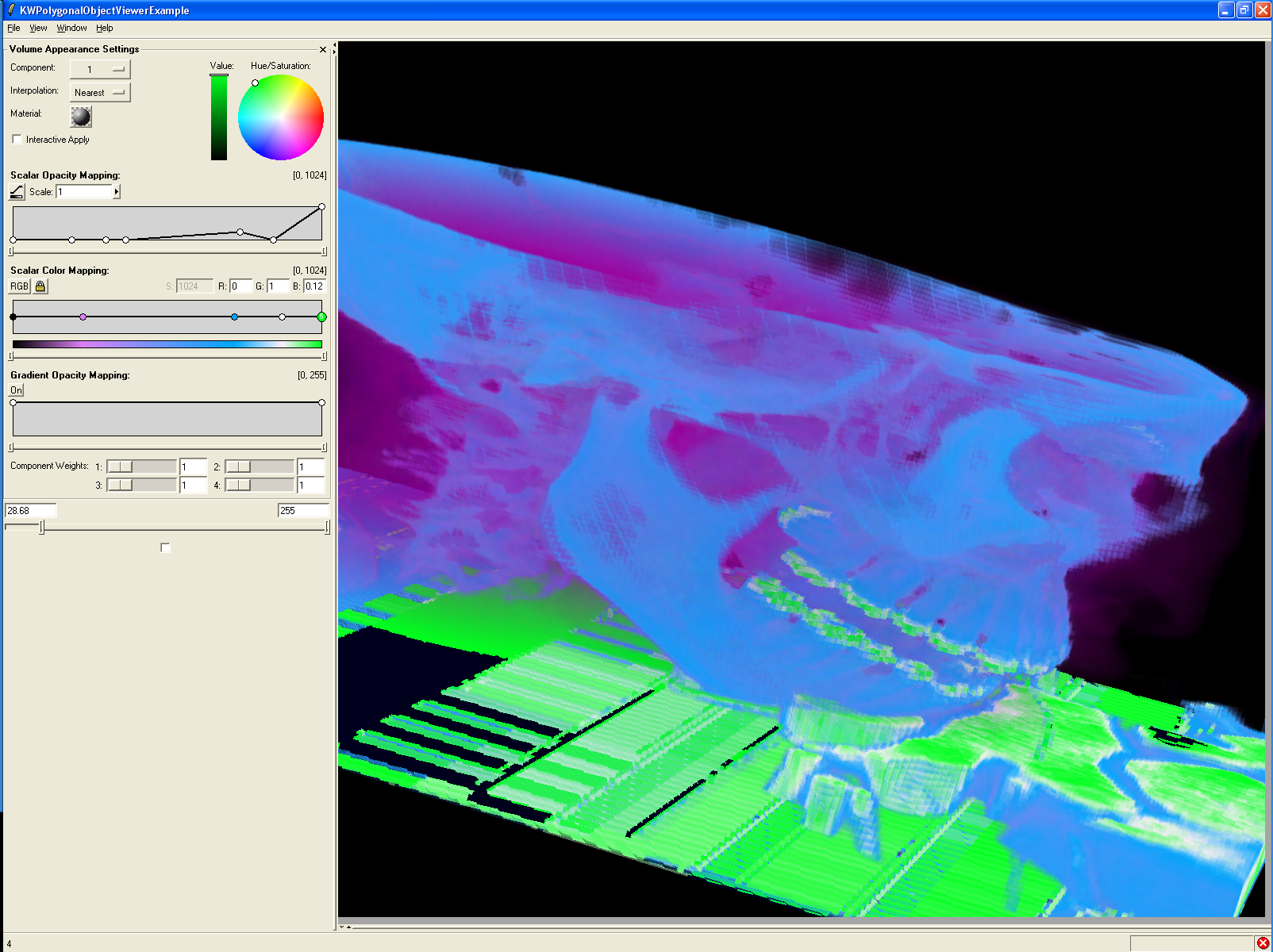This screenshot has height=952, width=1273.
Task: Select the blue color point in color mapping
Action: pyautogui.click(x=234, y=317)
